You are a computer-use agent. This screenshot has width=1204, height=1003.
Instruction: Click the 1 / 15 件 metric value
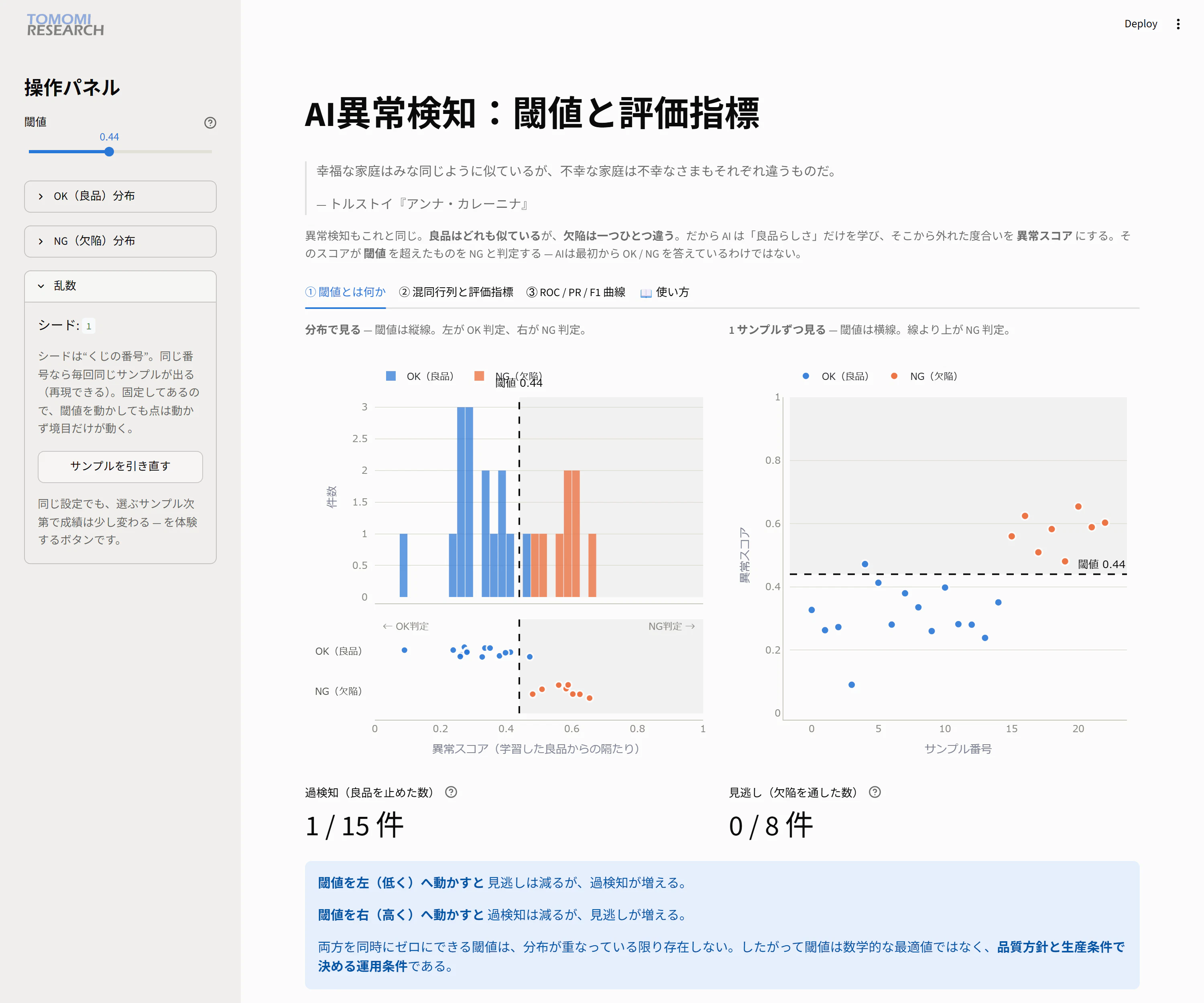[x=354, y=826]
